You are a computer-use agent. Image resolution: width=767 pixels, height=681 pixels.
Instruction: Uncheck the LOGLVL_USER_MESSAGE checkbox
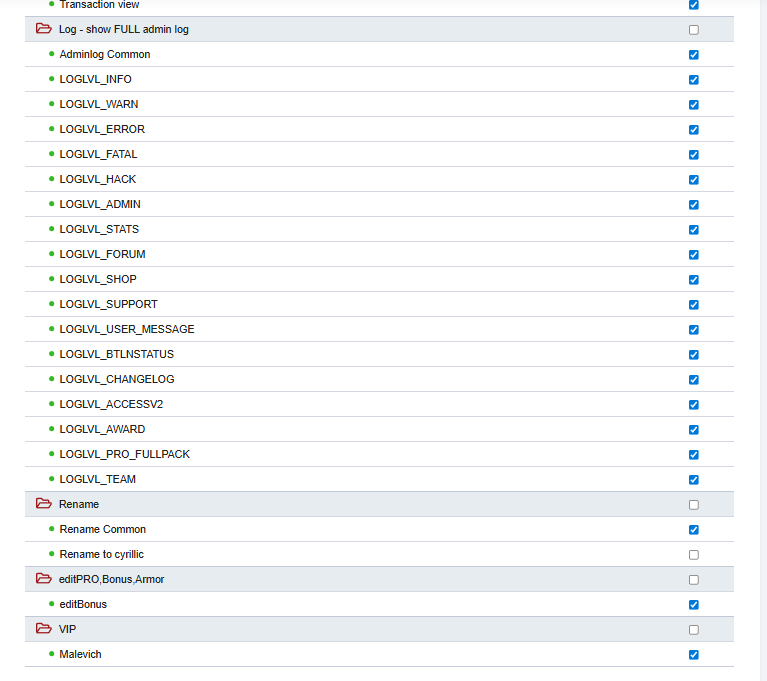(x=694, y=330)
